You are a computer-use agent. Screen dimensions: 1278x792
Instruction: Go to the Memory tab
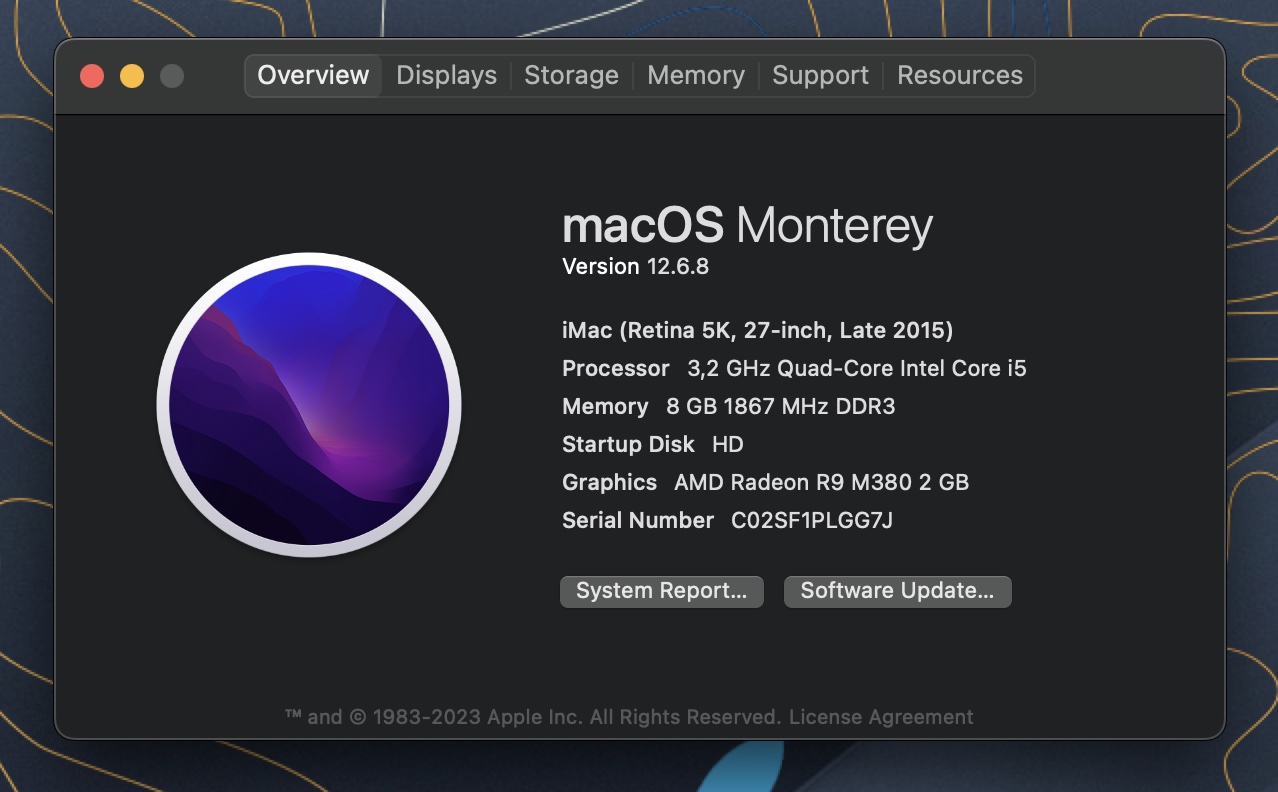pyautogui.click(x=695, y=76)
